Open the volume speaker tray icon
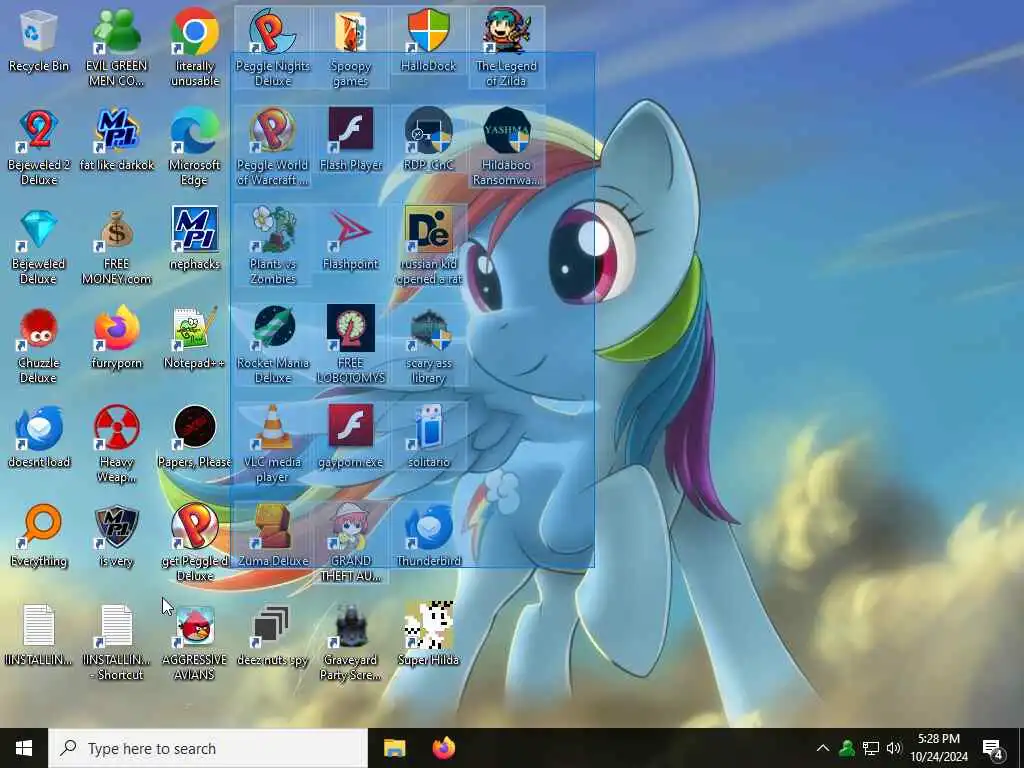 click(894, 748)
